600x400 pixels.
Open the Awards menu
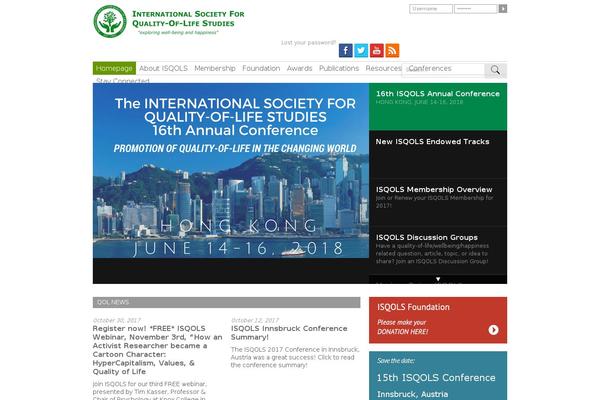299,68
